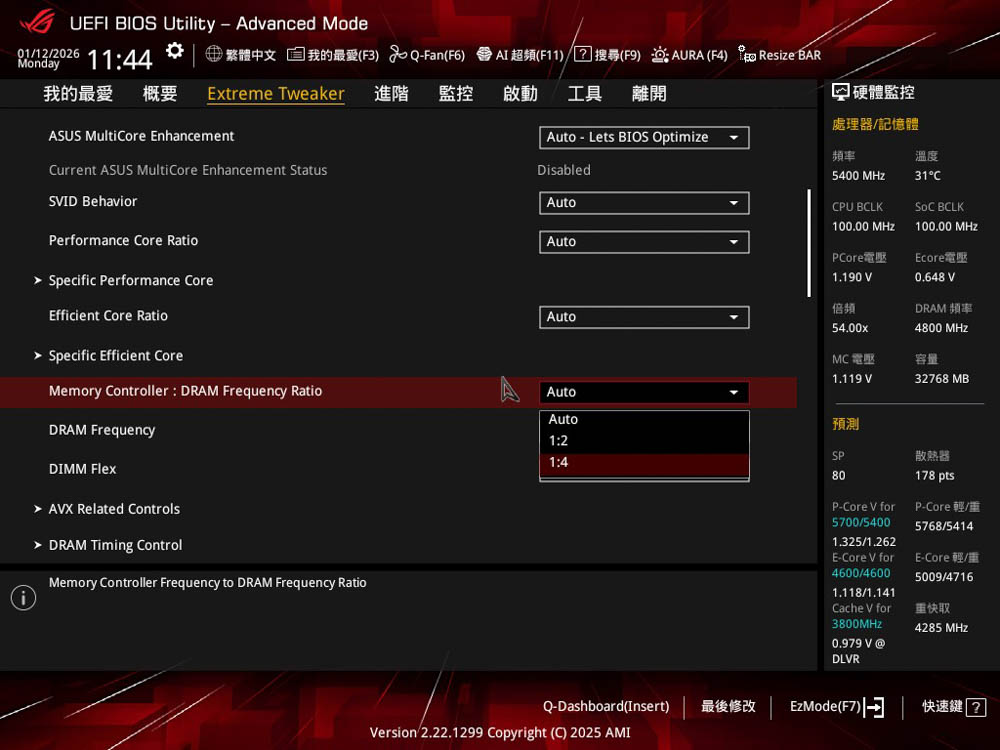Click the settings gear icon beside clock
Viewport: 1000px width, 750px height.
click(x=175, y=52)
